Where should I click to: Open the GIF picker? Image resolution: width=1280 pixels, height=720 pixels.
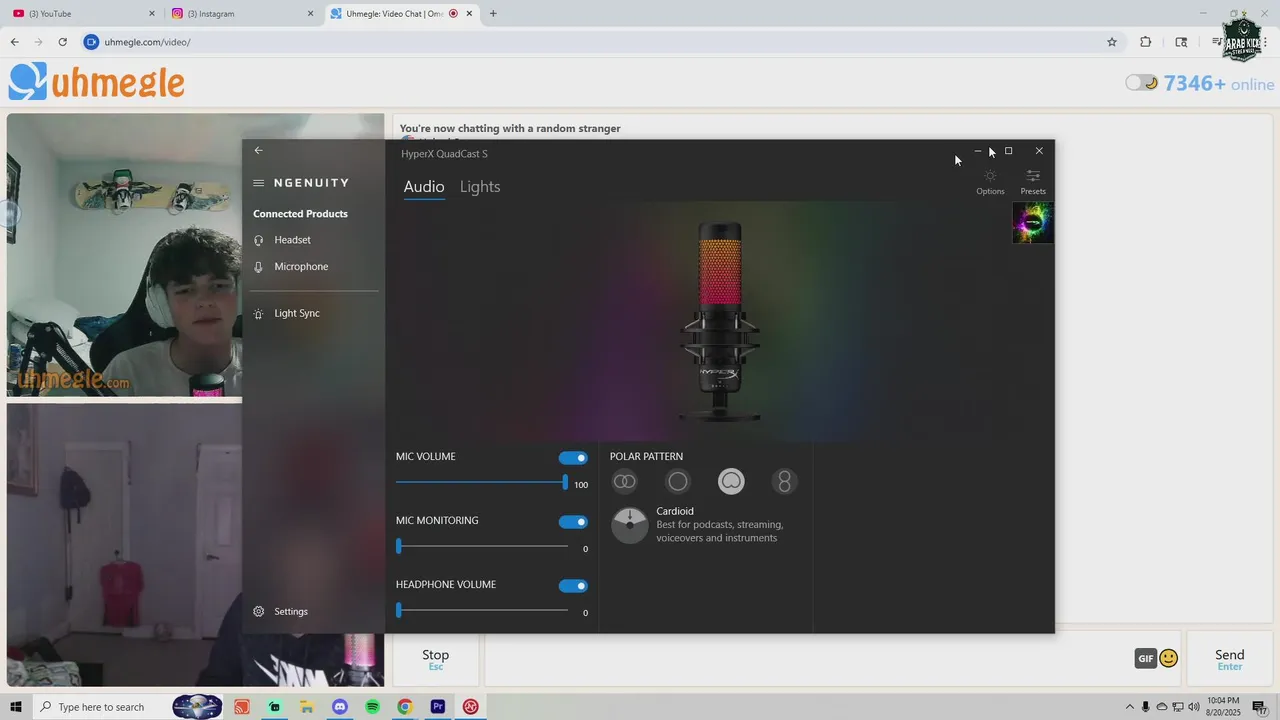1146,658
